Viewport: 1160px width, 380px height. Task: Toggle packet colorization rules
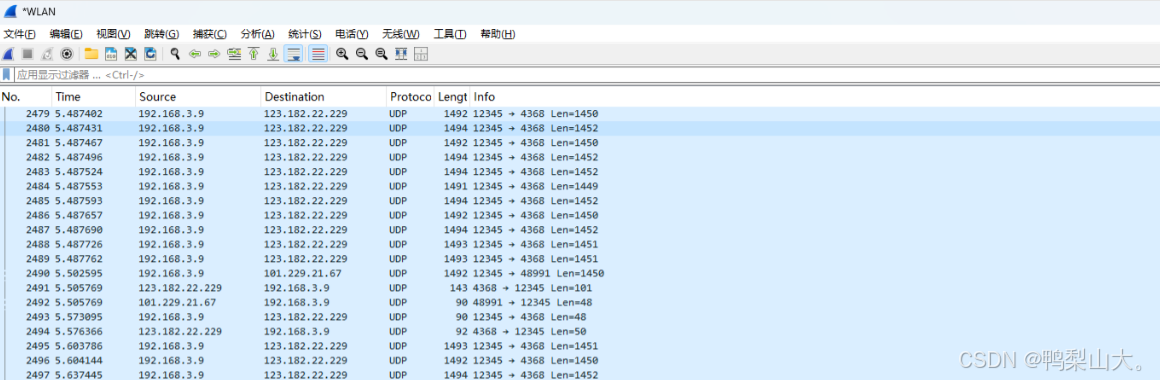[x=318, y=54]
